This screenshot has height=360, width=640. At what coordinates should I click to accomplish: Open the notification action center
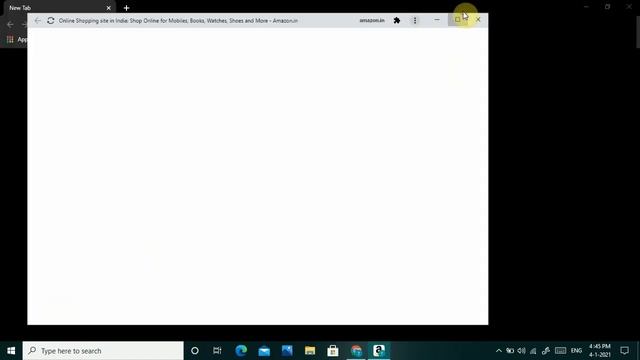[x=624, y=351]
